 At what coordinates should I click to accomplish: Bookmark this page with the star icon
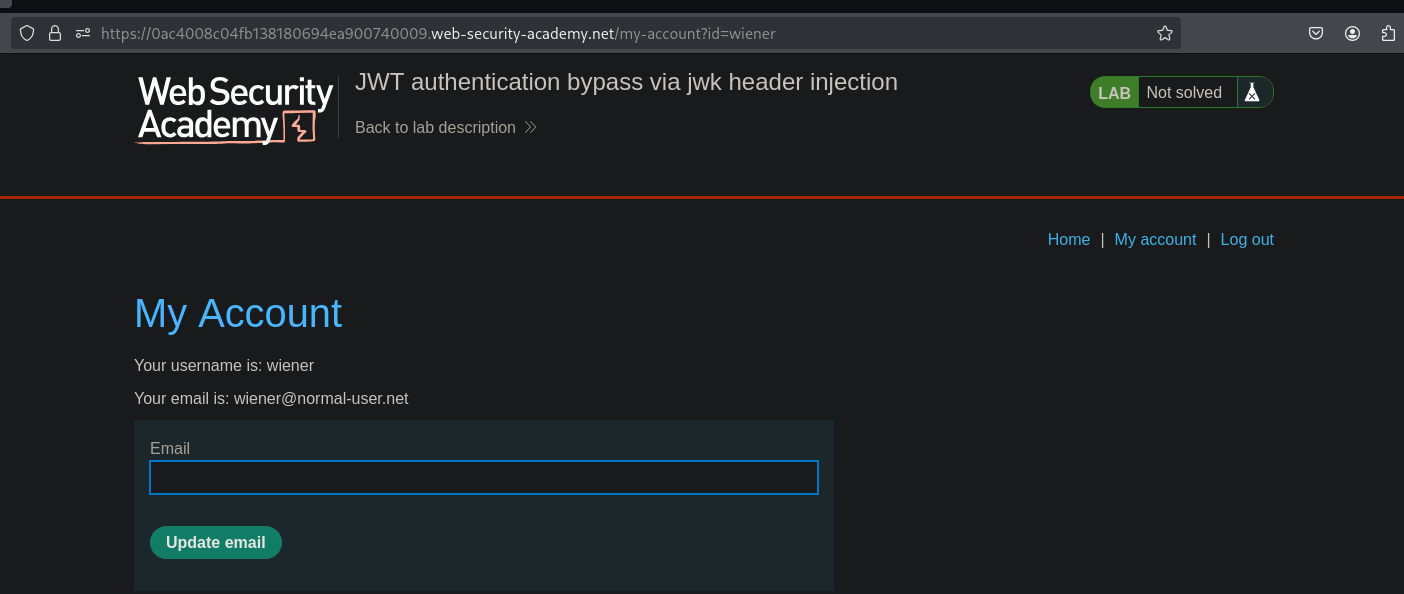[x=1164, y=33]
